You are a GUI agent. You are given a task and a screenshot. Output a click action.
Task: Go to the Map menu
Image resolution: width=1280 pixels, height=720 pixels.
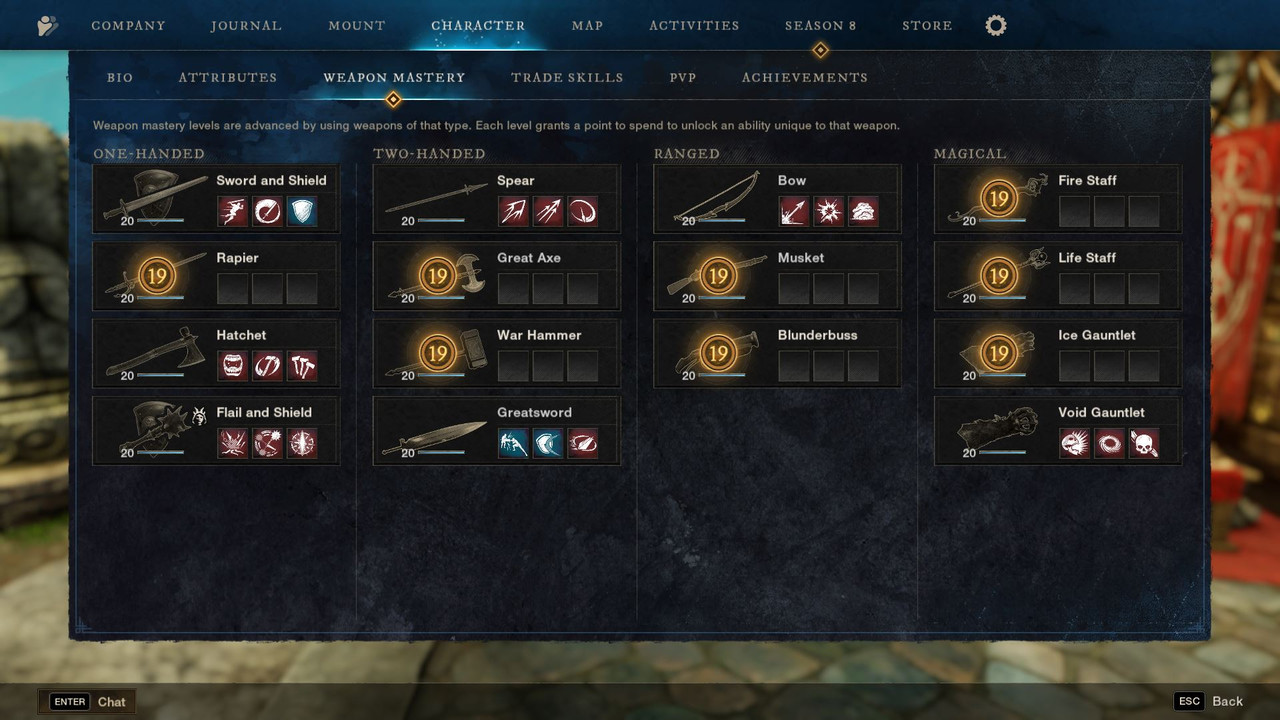tap(588, 26)
